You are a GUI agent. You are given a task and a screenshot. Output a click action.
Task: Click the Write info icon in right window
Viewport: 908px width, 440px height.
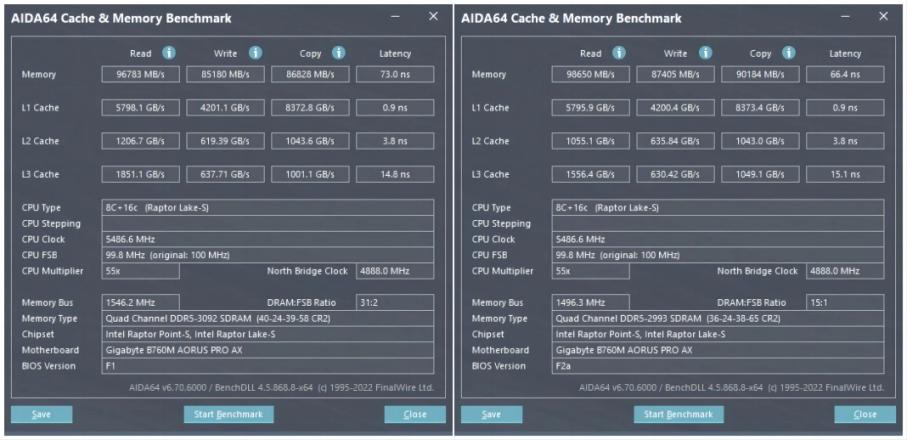(706, 53)
